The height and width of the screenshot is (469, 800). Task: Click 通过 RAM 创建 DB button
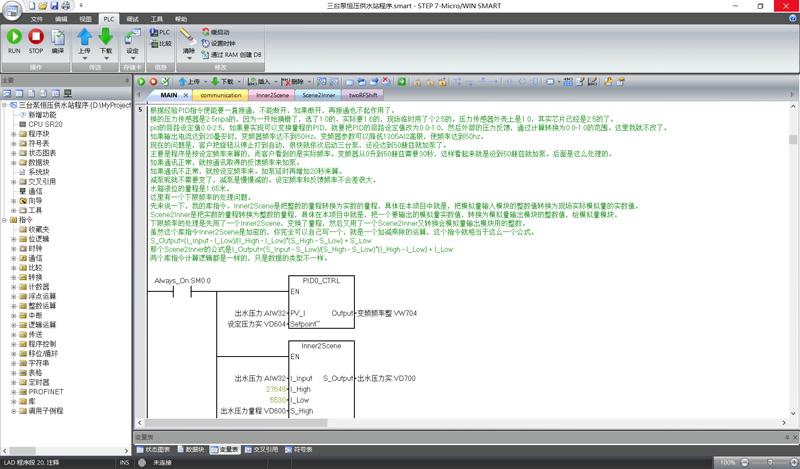pyautogui.click(x=231, y=55)
